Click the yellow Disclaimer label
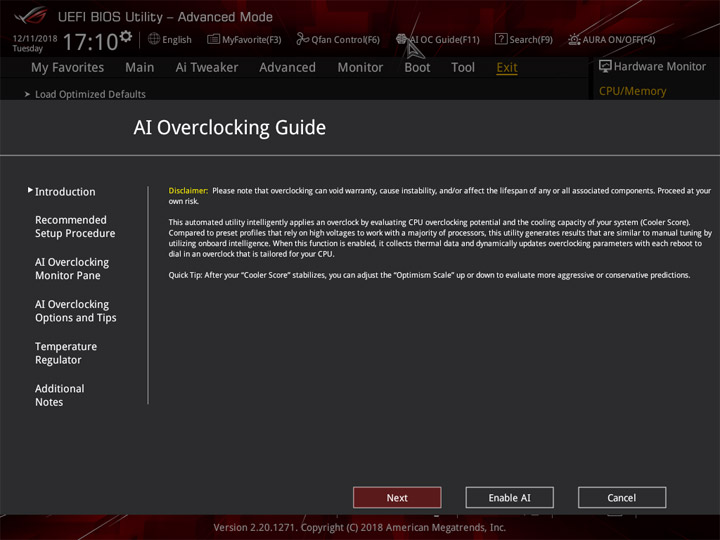Viewport: 720px width, 540px height. (188, 191)
